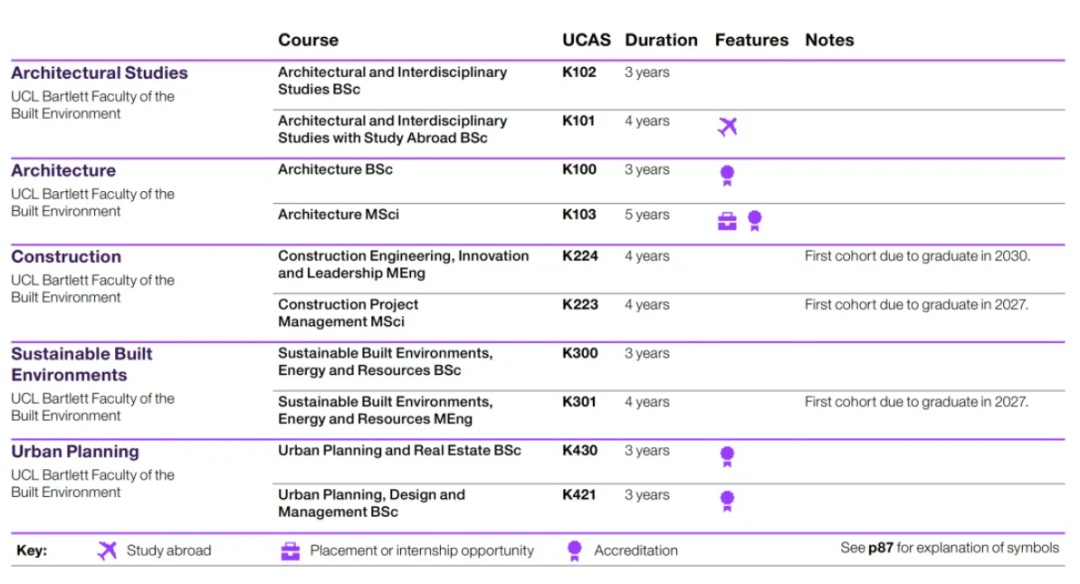1080x584 pixels.
Task: Click the K300 UCAS code
Action: pos(579,354)
